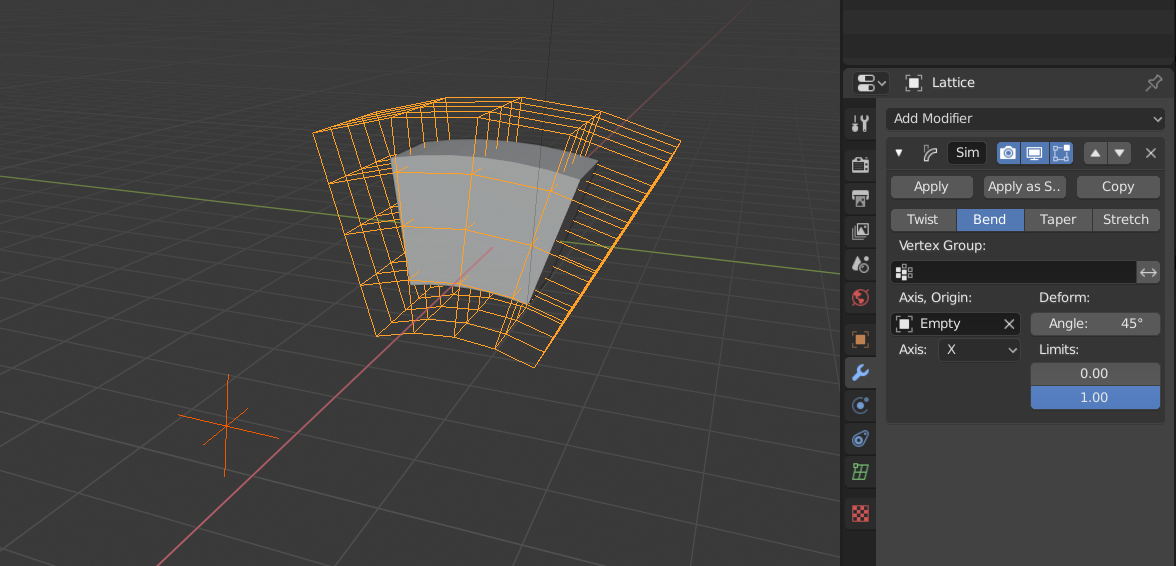This screenshot has width=1176, height=566.
Task: Toggle modifier display in viewport
Action: [1035, 153]
